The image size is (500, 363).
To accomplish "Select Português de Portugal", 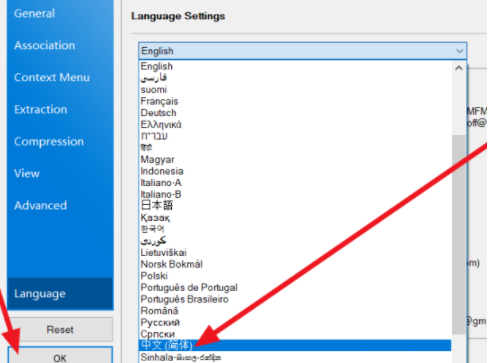I will [x=295, y=288].
